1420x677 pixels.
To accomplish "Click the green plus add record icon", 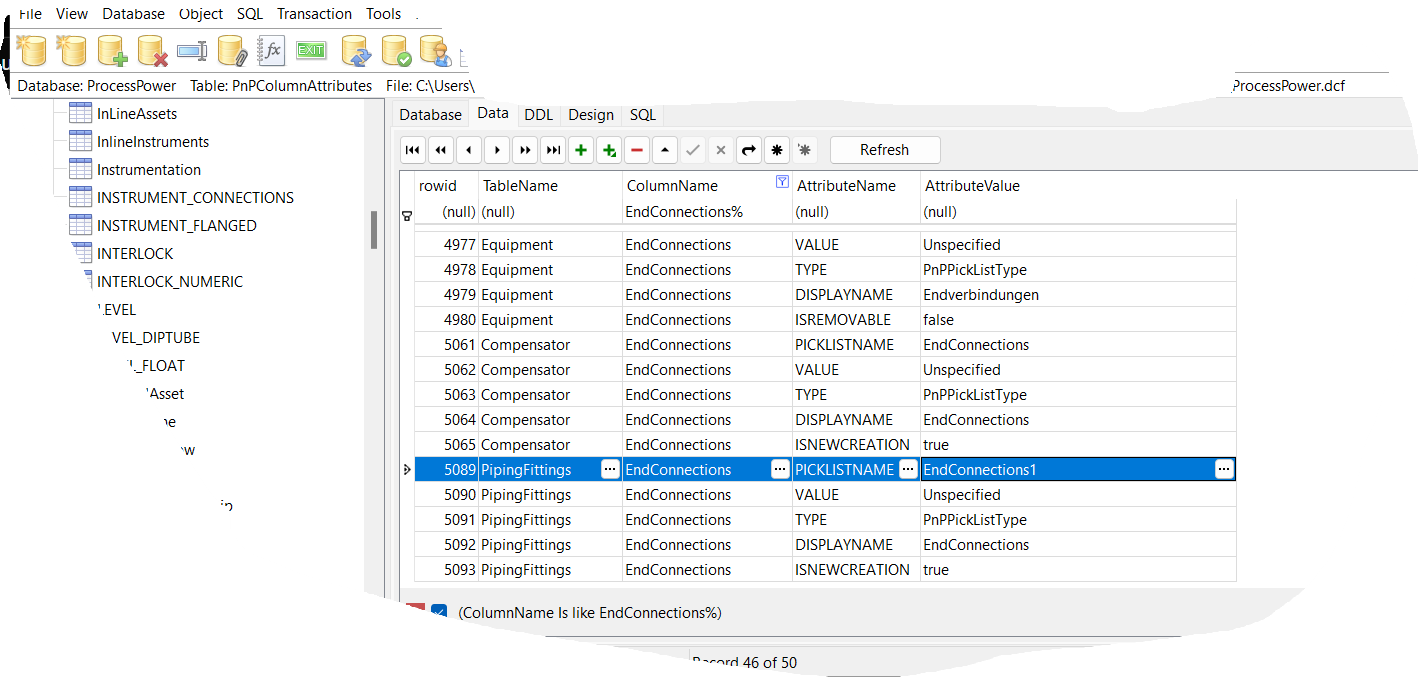I will click(581, 149).
